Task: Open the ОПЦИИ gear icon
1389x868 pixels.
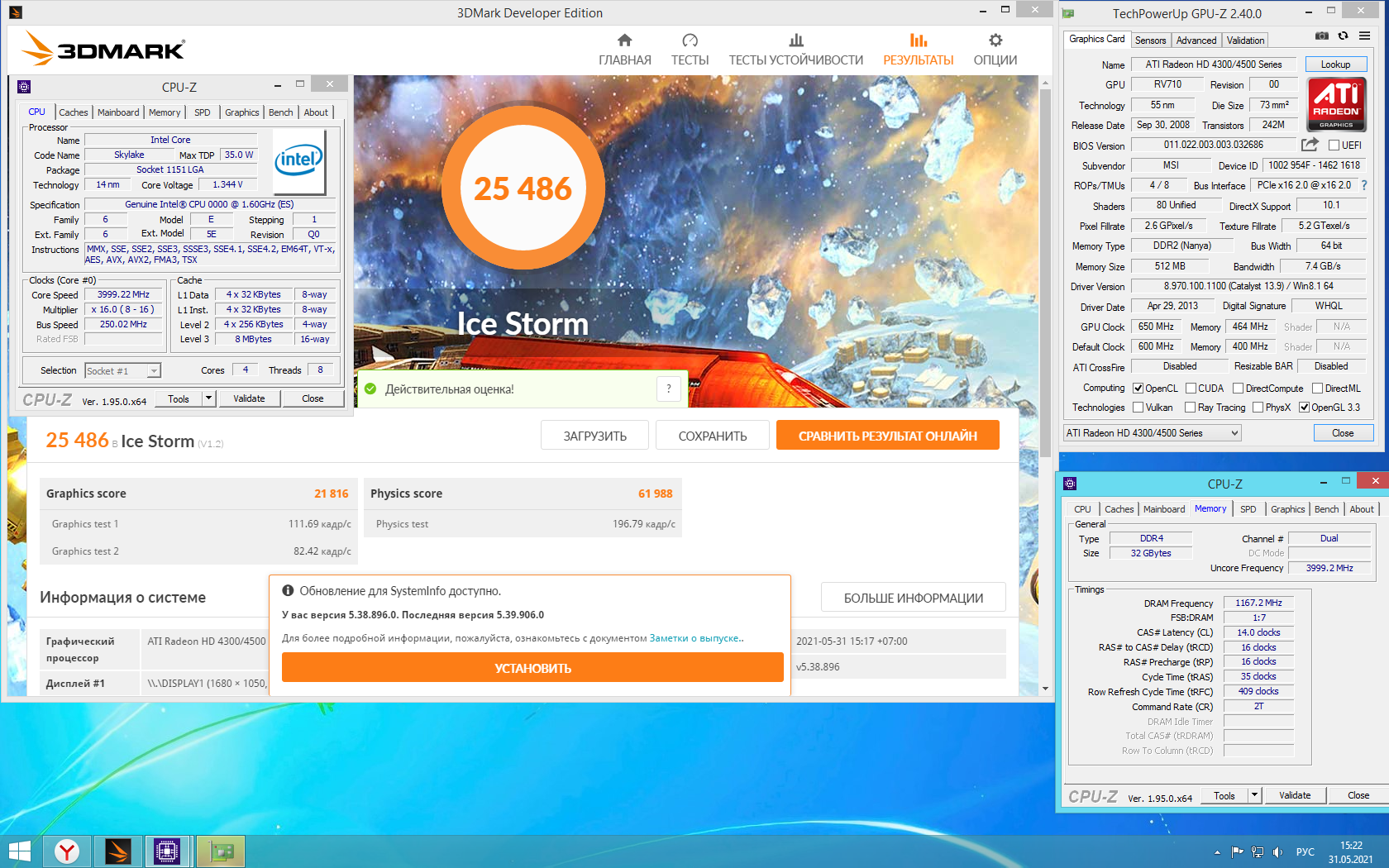Action: click(x=995, y=41)
